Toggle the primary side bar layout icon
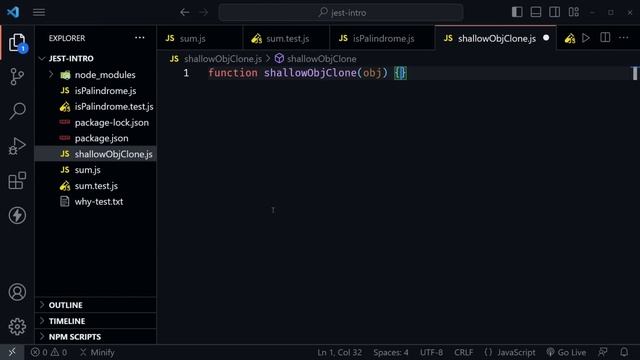640x360 pixels. tap(517, 12)
